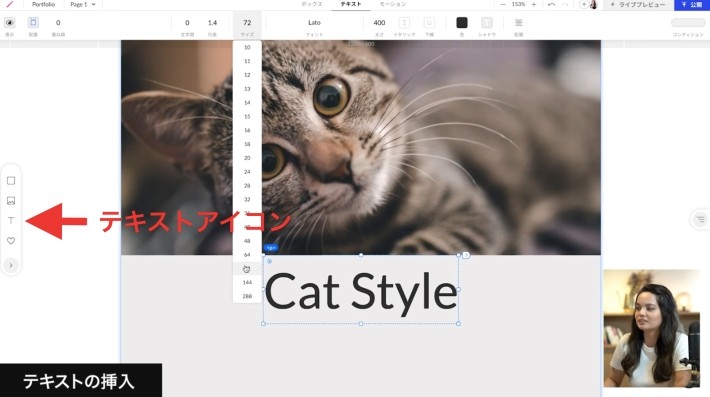Open the layers panel icon on right edge
Image resolution: width=710 pixels, height=397 pixels.
coord(700,220)
